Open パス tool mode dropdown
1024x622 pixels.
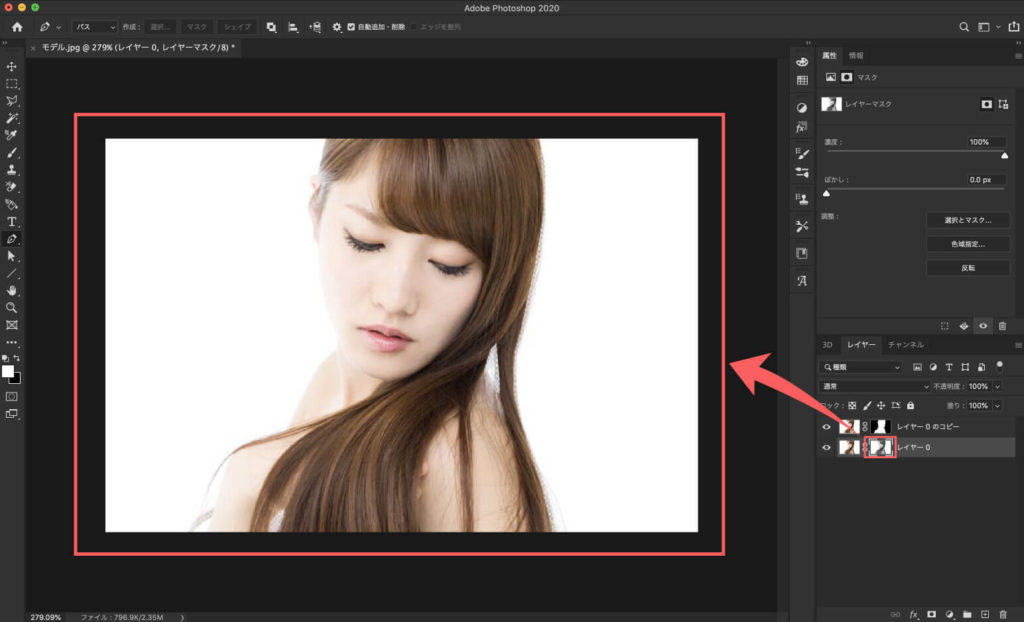click(x=94, y=27)
